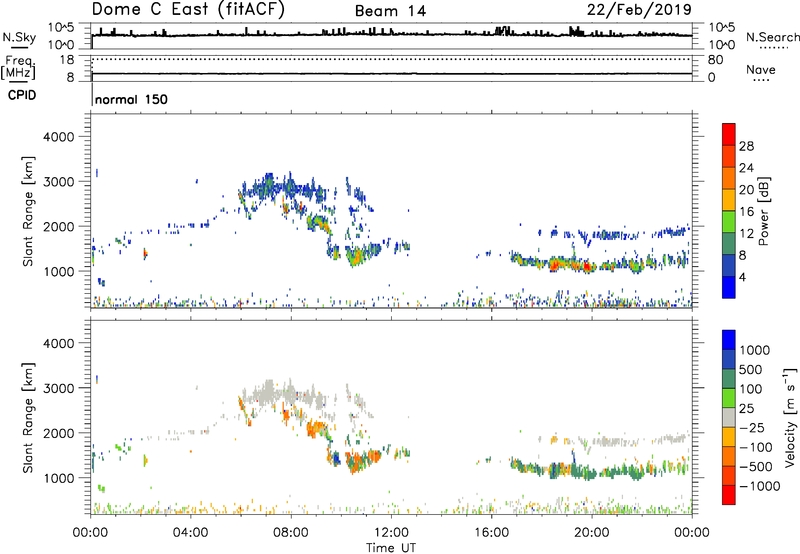Click the 'Nave' legend label
This screenshot has width=800, height=554.
[761, 70]
